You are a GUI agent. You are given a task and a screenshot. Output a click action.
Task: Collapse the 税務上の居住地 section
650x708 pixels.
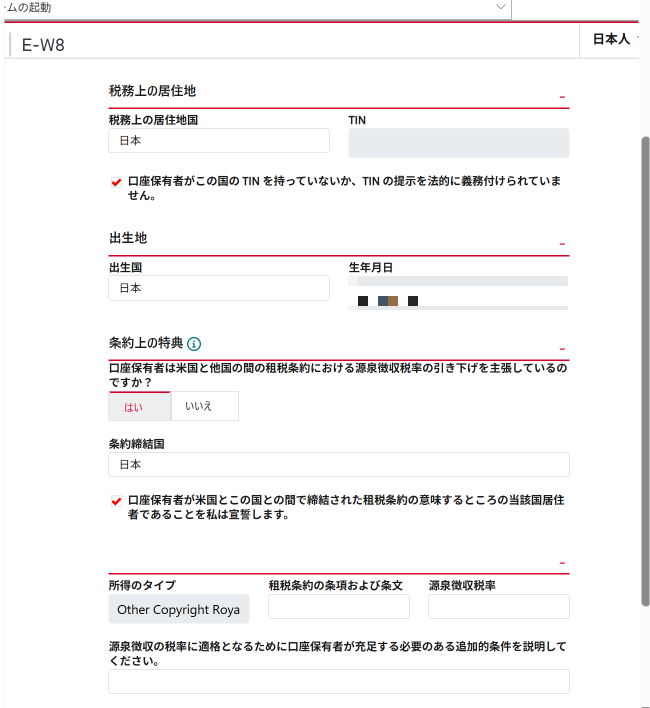pos(562,97)
